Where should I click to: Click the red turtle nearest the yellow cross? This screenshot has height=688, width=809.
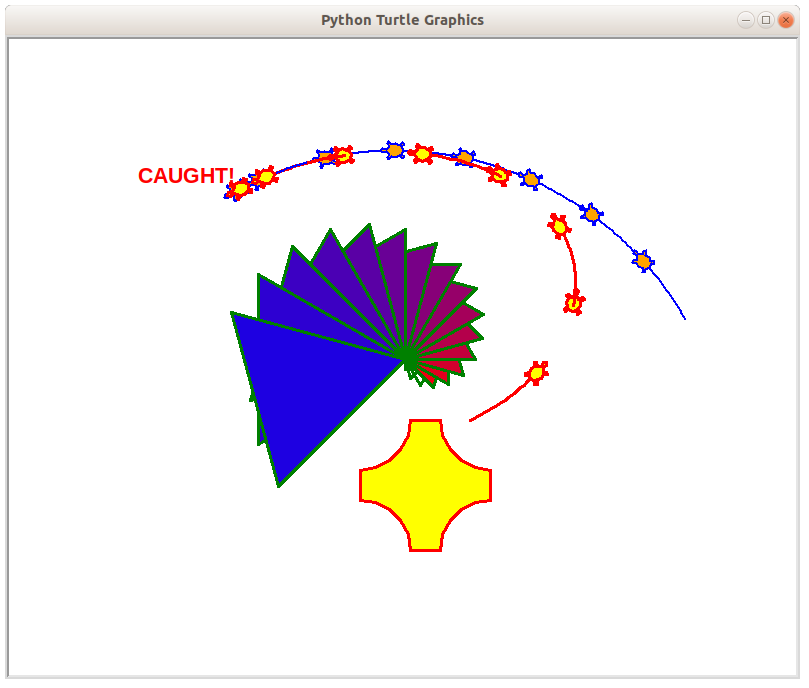point(537,373)
